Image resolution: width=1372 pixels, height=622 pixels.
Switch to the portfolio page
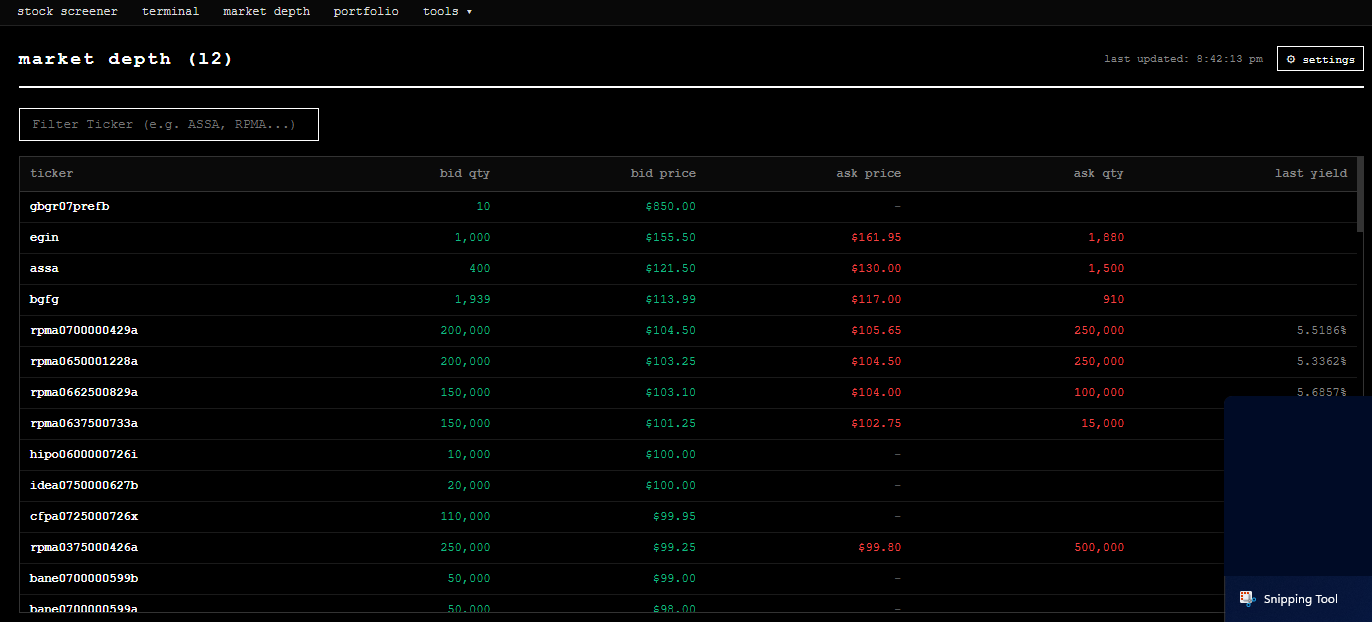coord(366,12)
